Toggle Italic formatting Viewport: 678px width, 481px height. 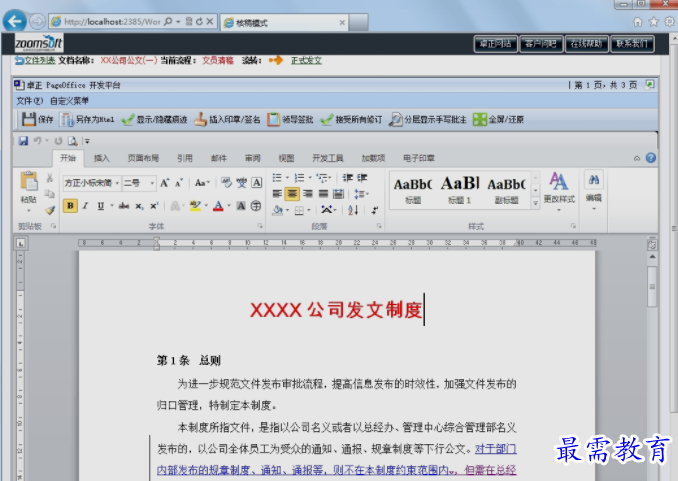coord(86,206)
